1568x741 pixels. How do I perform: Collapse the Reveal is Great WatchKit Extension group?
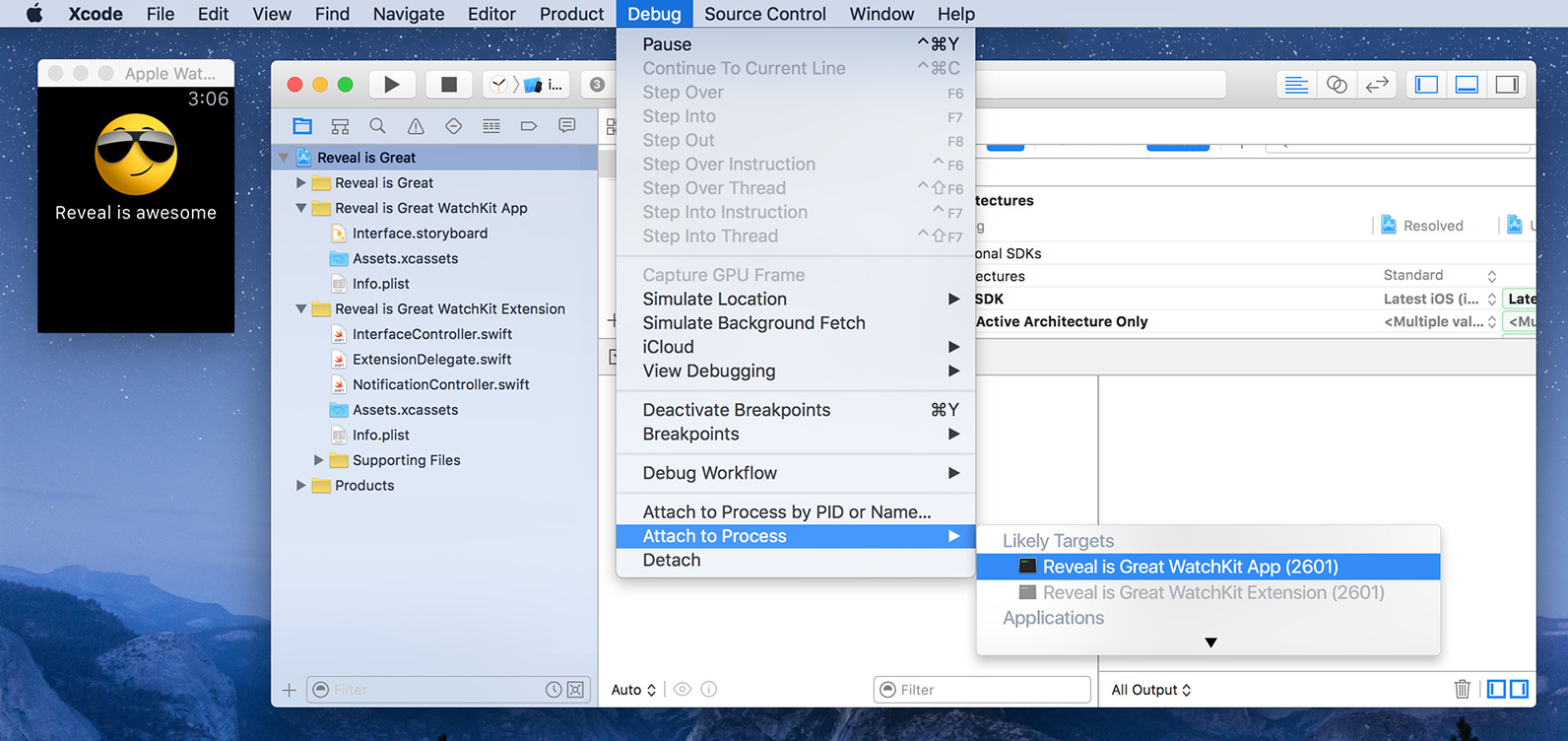(301, 309)
